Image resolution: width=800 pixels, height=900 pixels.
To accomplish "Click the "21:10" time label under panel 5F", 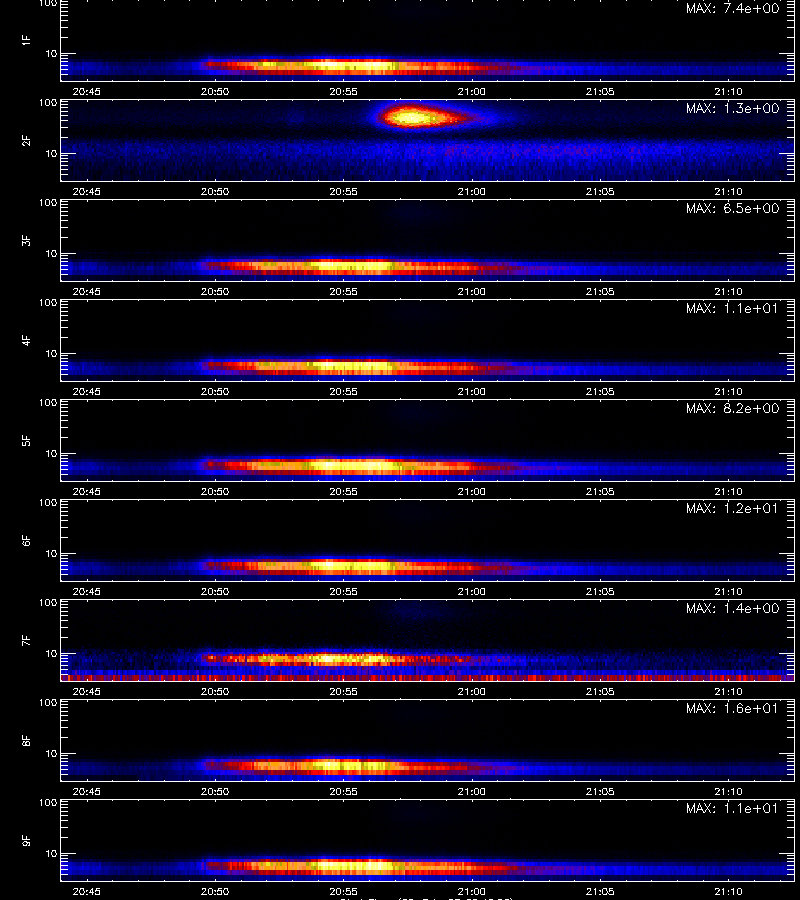I will [x=728, y=491].
